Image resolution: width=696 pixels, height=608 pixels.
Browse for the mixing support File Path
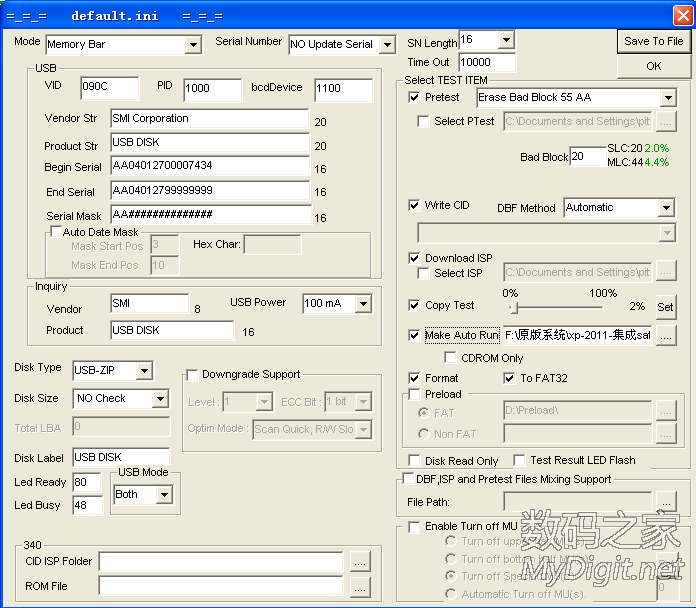point(666,502)
